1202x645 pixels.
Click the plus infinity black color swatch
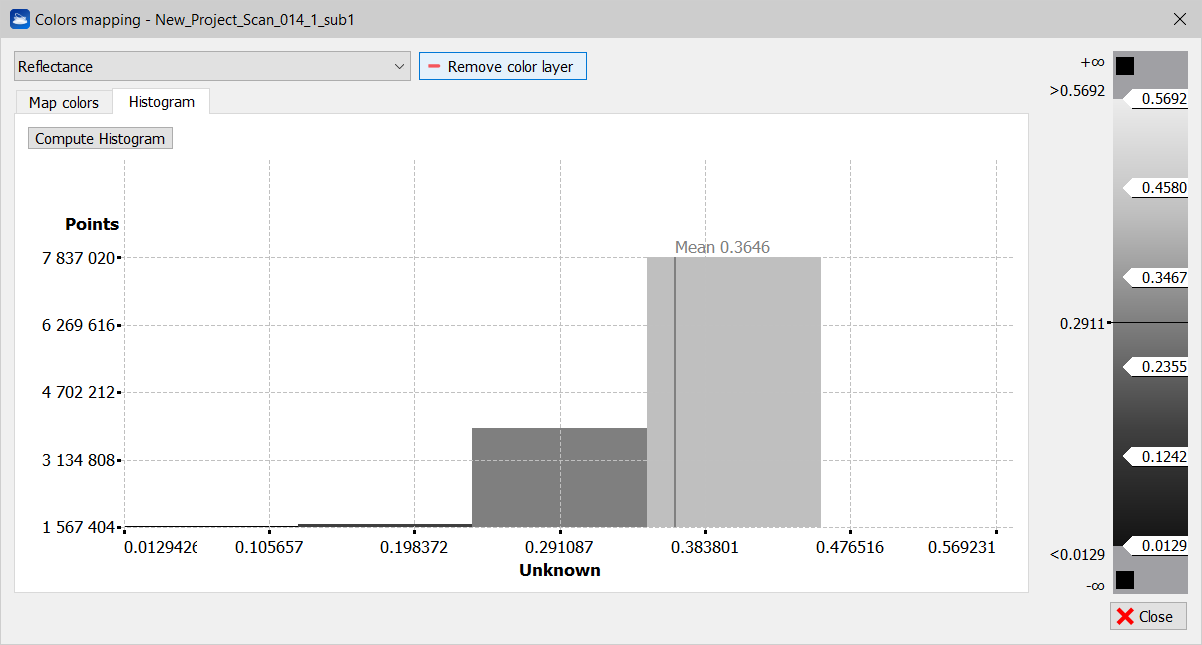coord(1125,66)
